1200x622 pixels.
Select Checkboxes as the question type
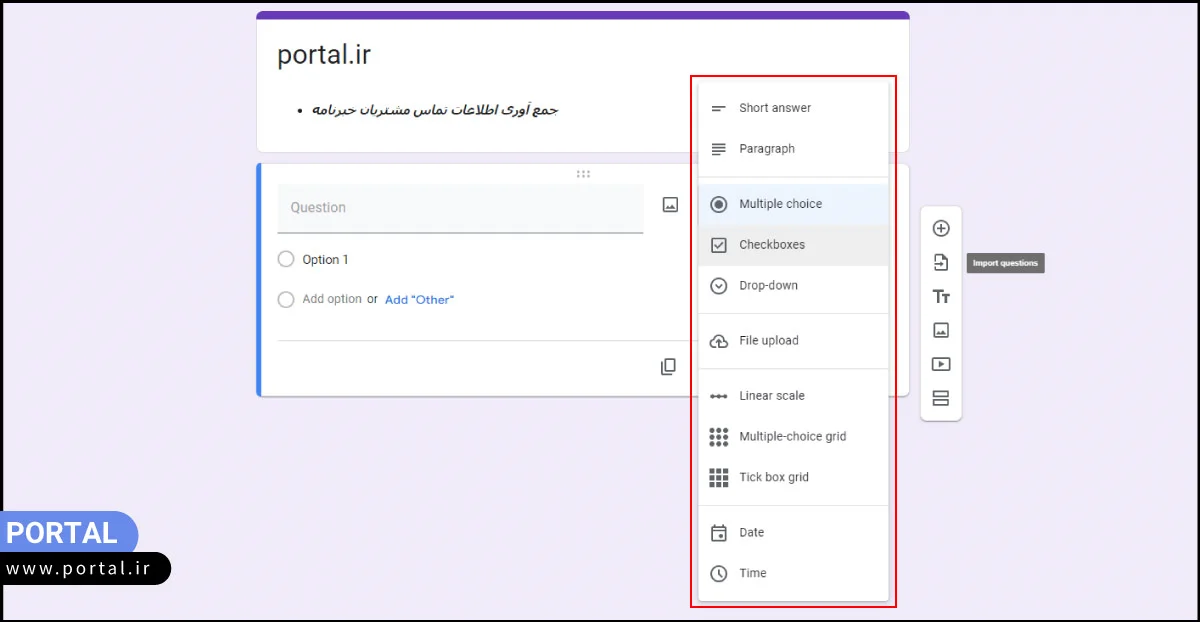click(x=770, y=245)
